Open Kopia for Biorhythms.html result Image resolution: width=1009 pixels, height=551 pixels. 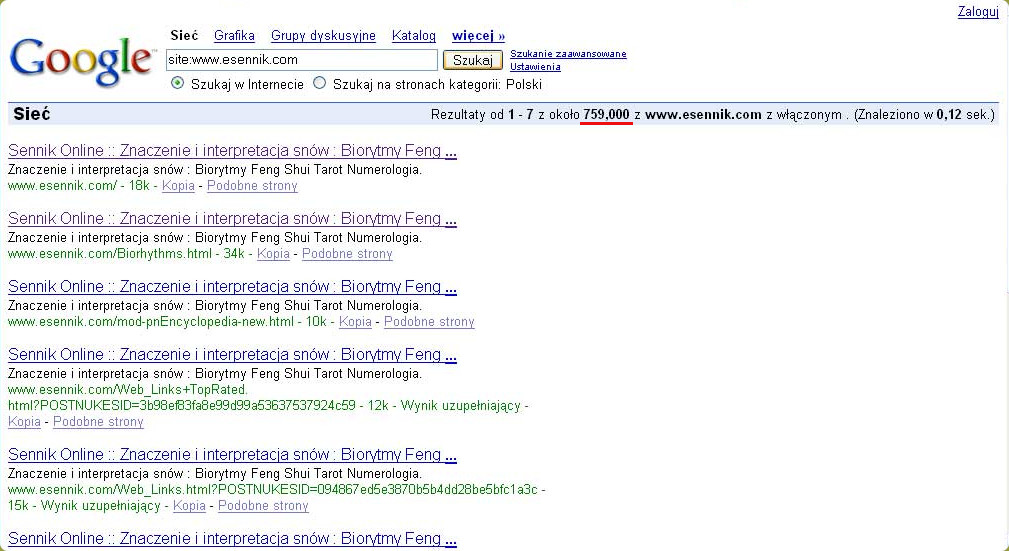click(273, 254)
